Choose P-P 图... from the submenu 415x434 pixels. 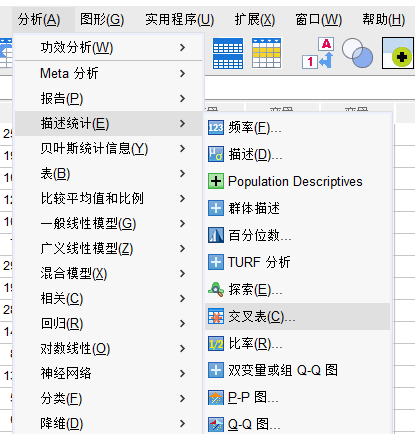[297, 397]
